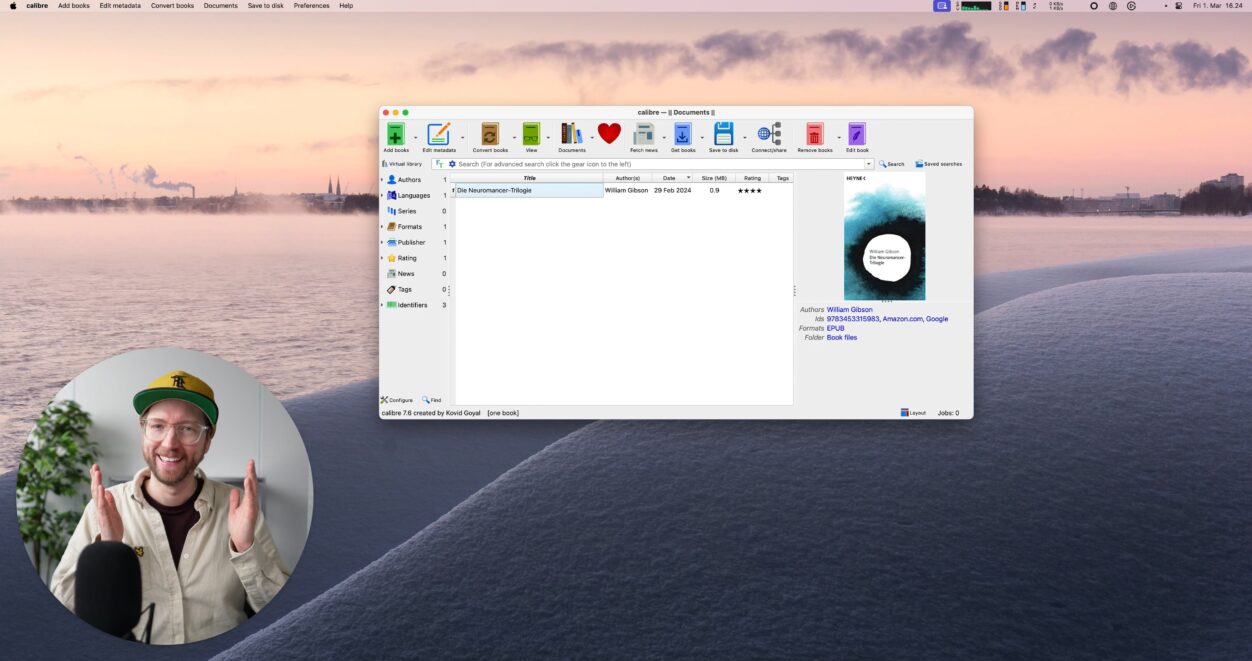Expand the Authors category in the tag browser
The width and height of the screenshot is (1252, 661).
coord(382,180)
